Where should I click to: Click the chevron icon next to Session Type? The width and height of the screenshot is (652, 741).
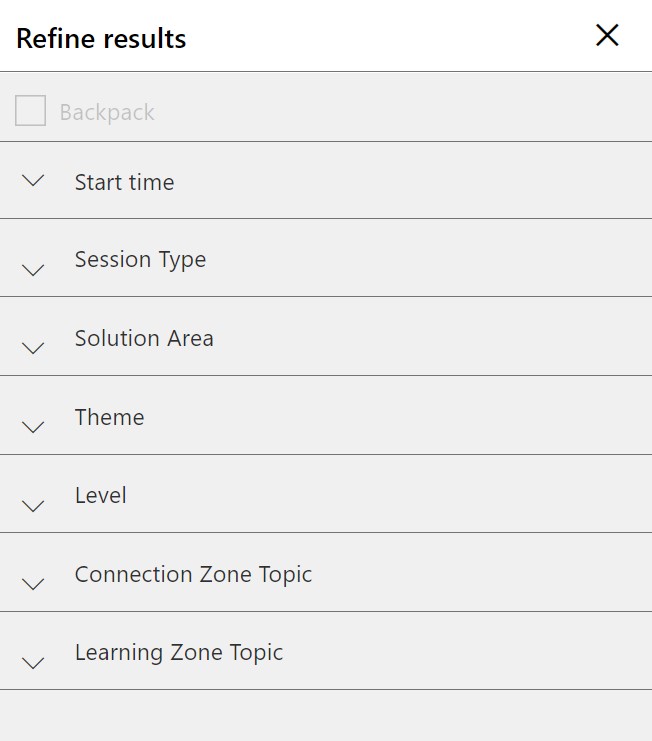[x=34, y=269]
